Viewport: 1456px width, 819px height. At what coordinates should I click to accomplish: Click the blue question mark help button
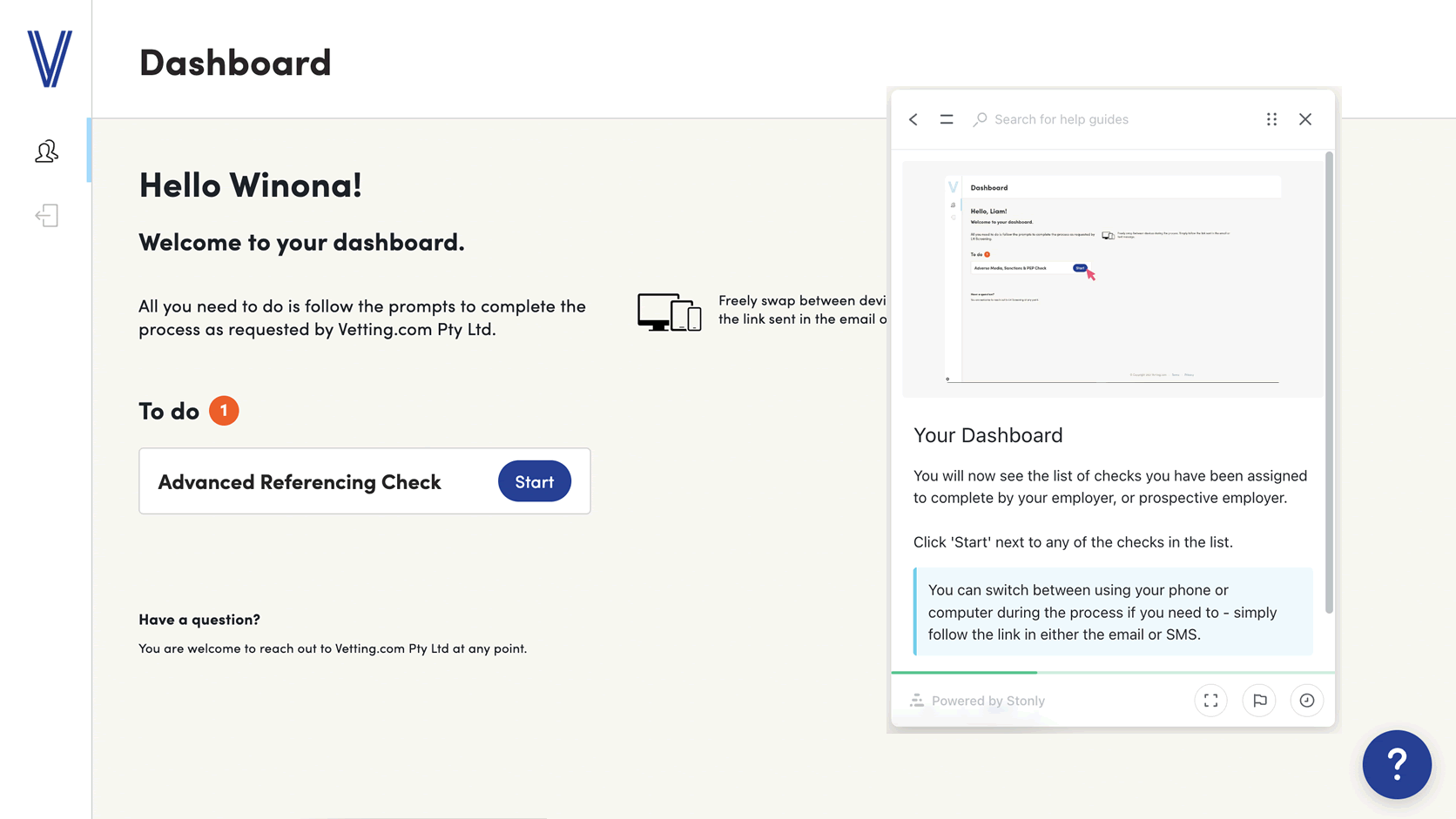click(1397, 764)
